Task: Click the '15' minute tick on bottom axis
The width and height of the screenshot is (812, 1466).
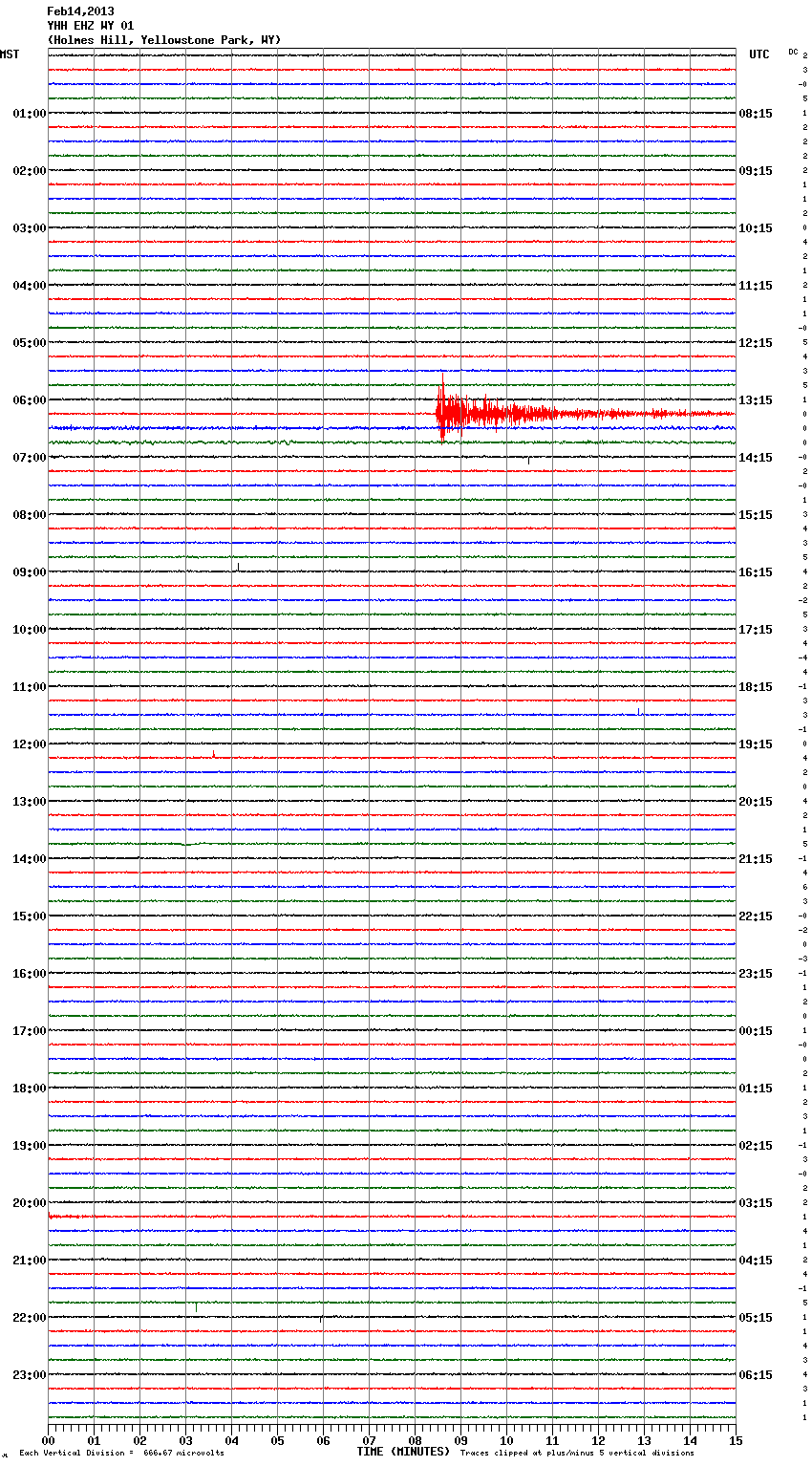Action: 736,1440
